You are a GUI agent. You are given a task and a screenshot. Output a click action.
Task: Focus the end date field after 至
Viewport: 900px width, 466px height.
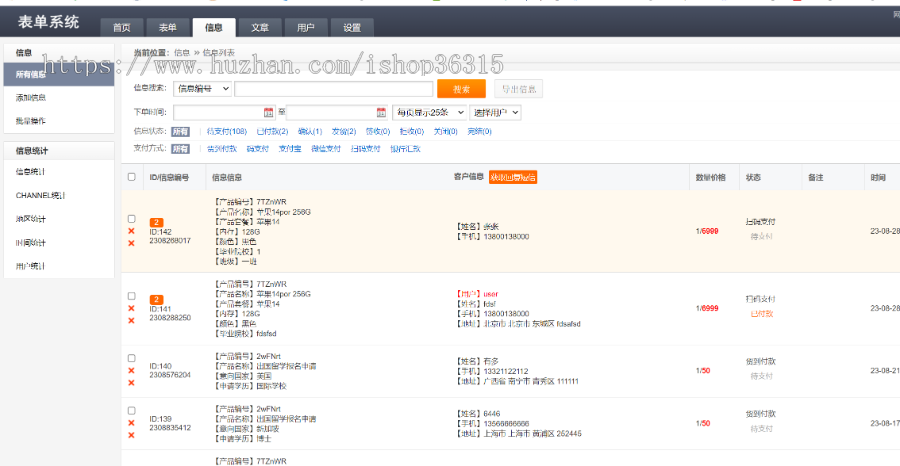[337, 112]
